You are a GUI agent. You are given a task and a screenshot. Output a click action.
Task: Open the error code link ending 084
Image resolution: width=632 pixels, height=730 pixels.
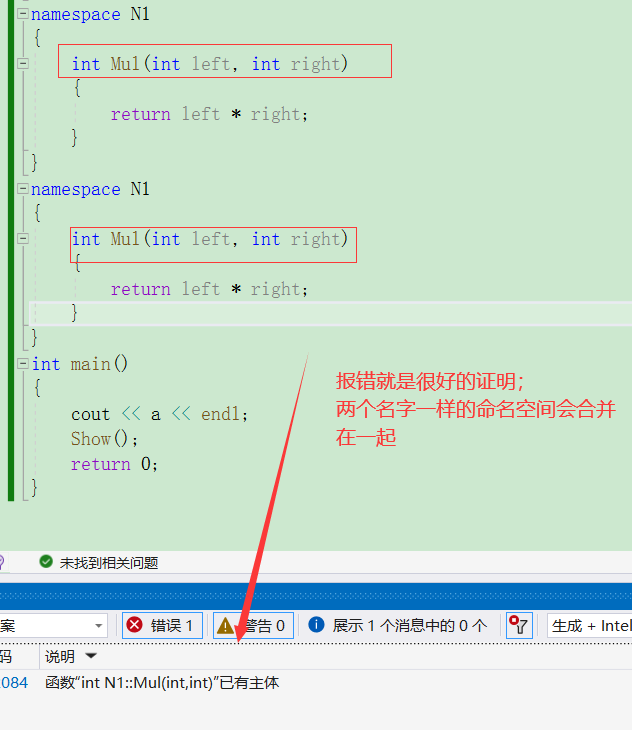14,683
